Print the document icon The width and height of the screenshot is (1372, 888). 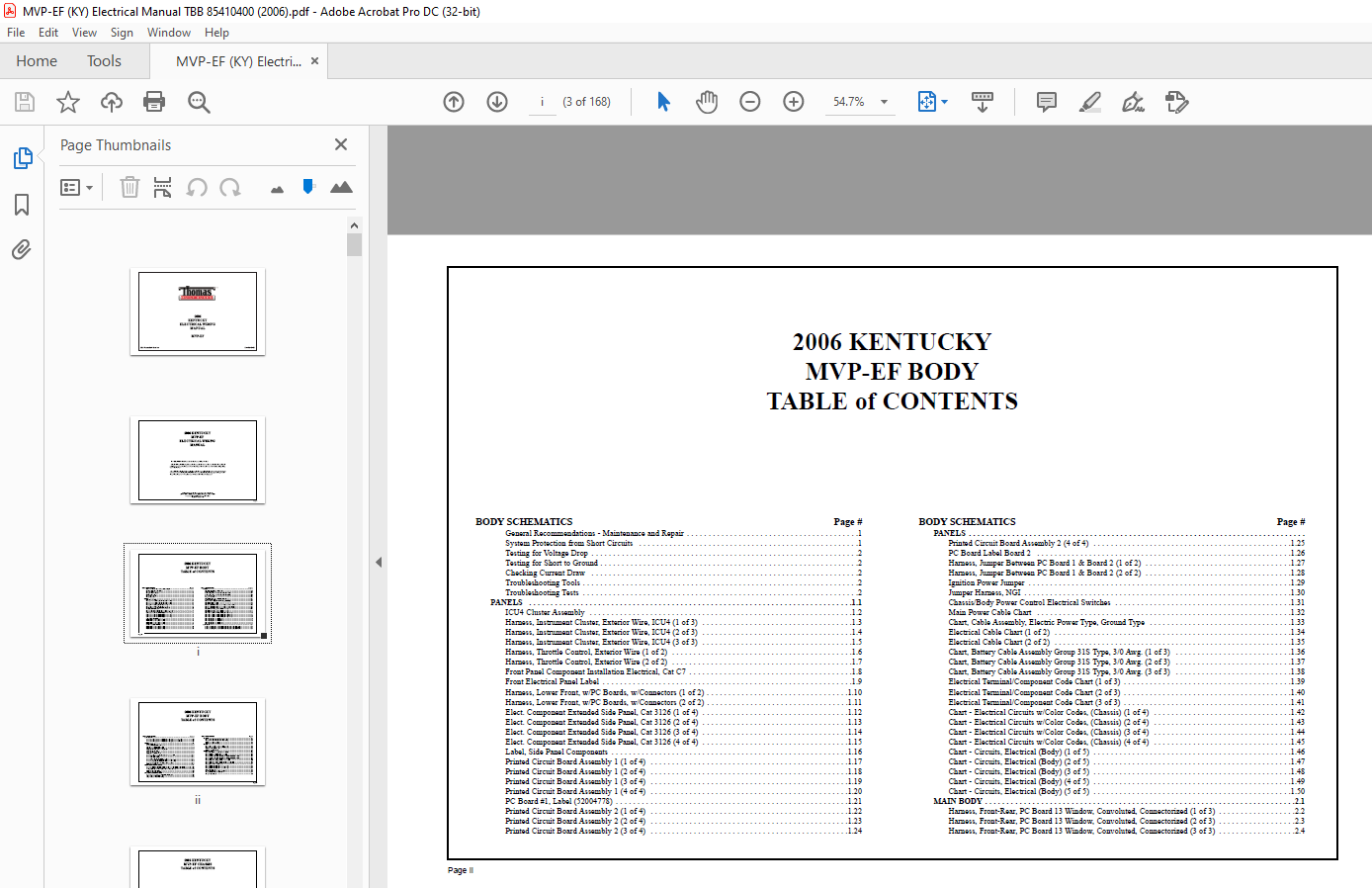click(154, 102)
